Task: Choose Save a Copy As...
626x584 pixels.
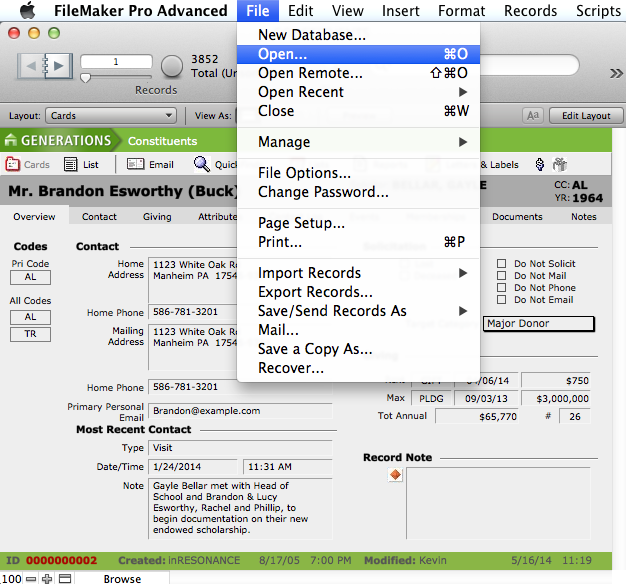Action: 358,349
